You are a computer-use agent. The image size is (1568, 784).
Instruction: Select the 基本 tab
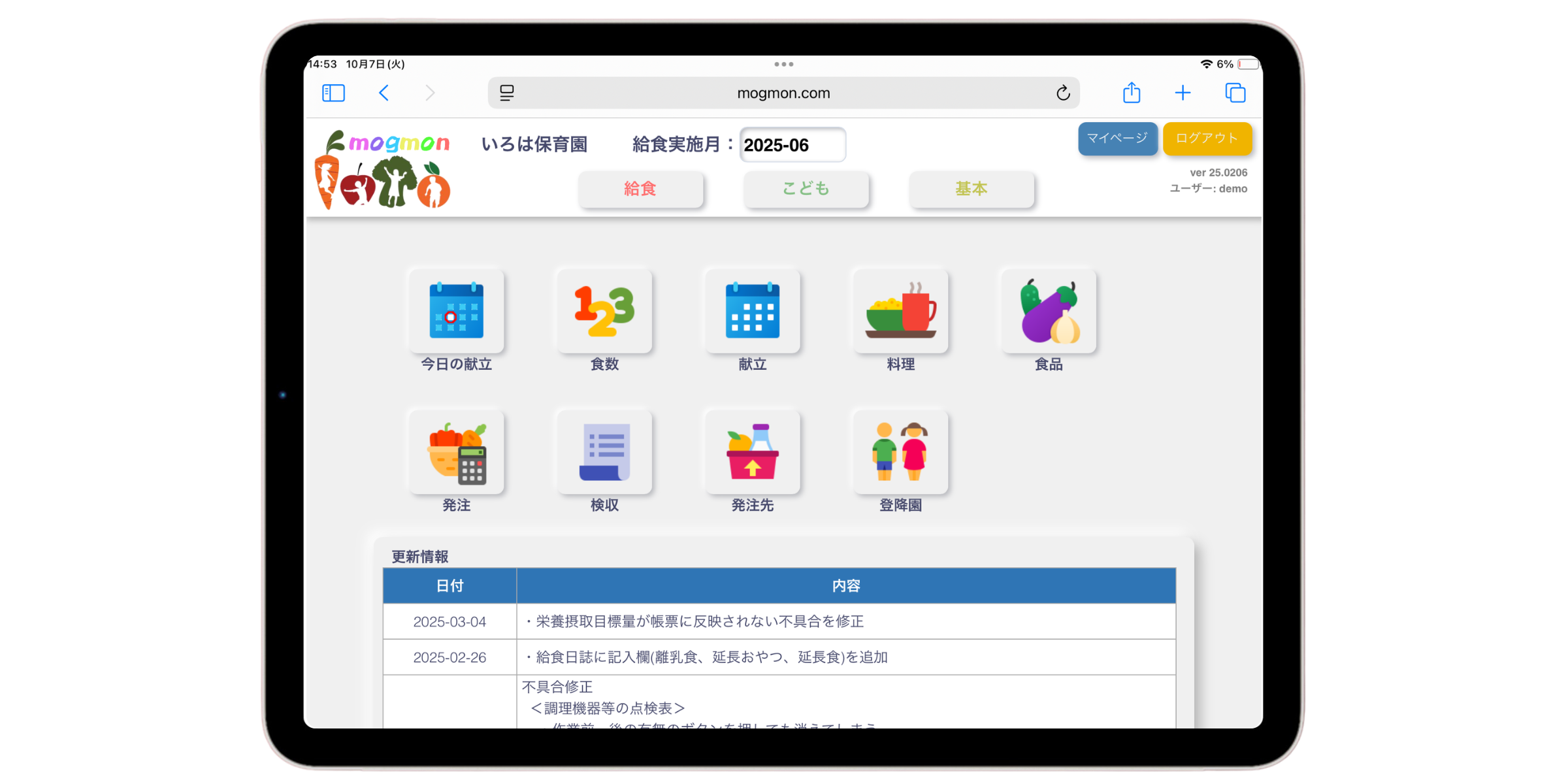[x=972, y=189]
